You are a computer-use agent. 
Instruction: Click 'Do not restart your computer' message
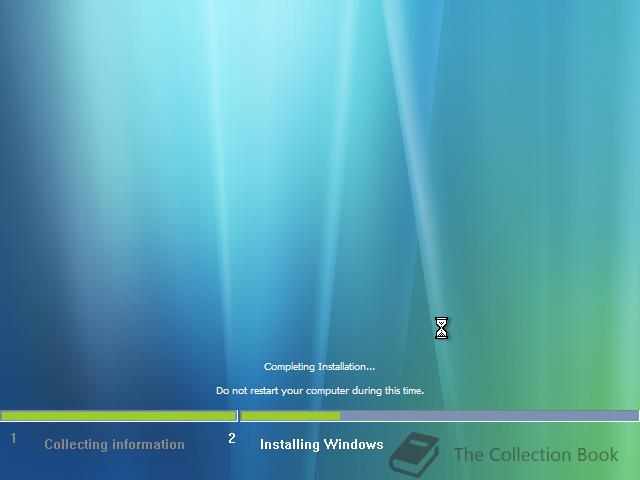pos(320,391)
